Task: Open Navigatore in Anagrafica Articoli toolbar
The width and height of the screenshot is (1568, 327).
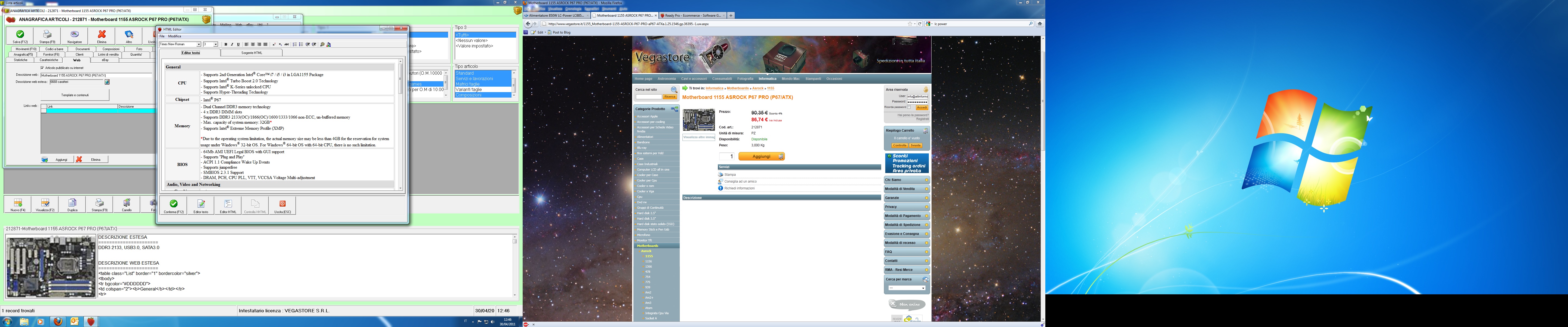Action: [74, 37]
